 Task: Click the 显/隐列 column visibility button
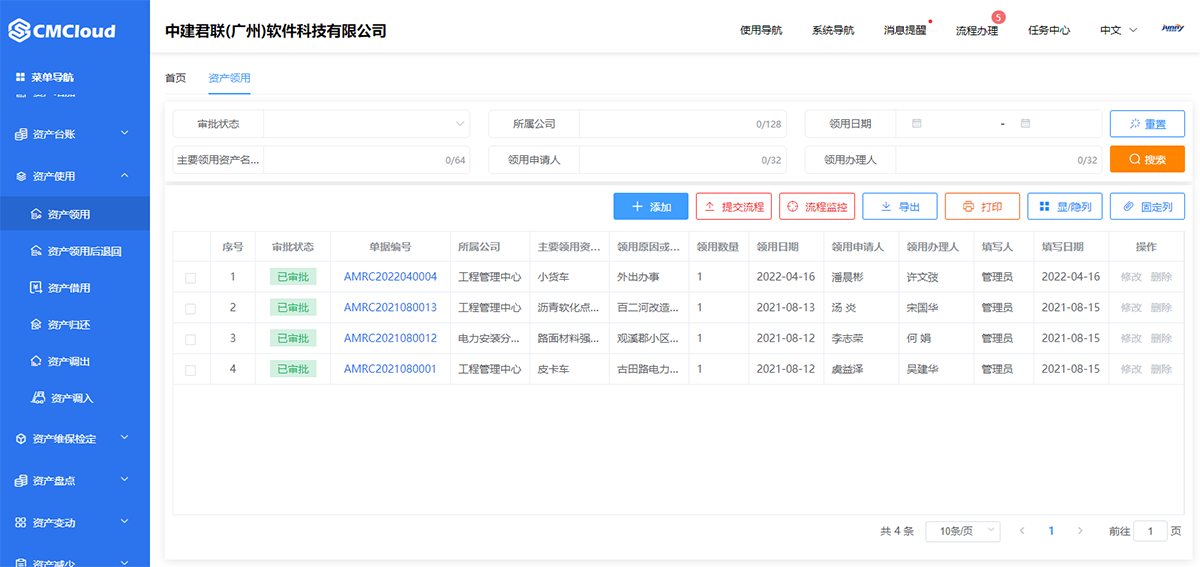(1065, 206)
